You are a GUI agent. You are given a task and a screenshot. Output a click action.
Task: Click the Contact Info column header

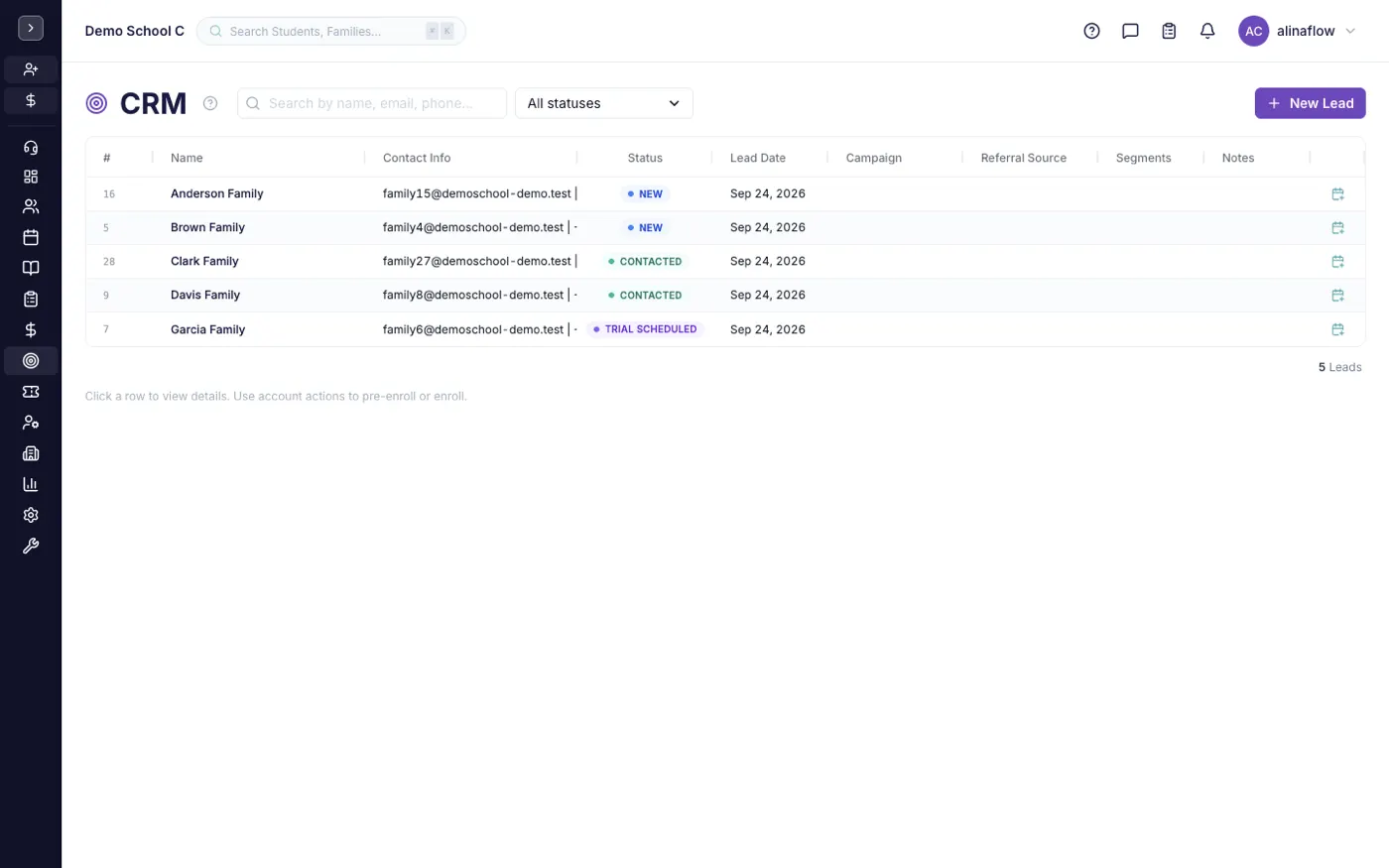[x=417, y=158]
